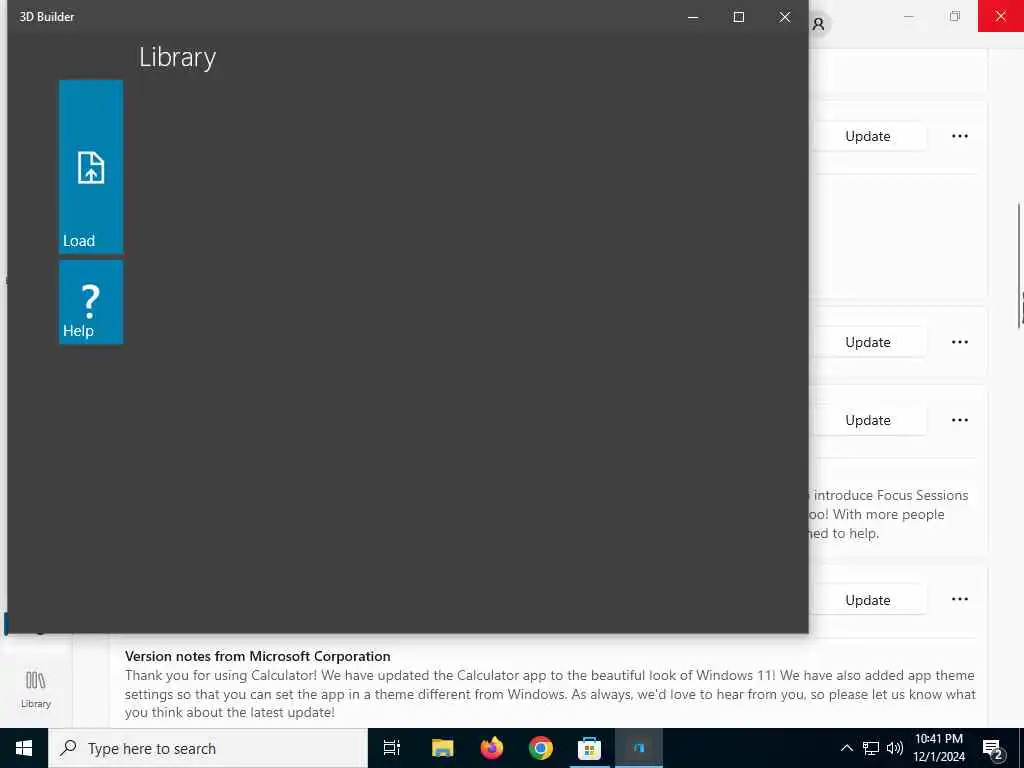Show hidden system tray icons
Viewport: 1024px width, 768px height.
[846, 748]
